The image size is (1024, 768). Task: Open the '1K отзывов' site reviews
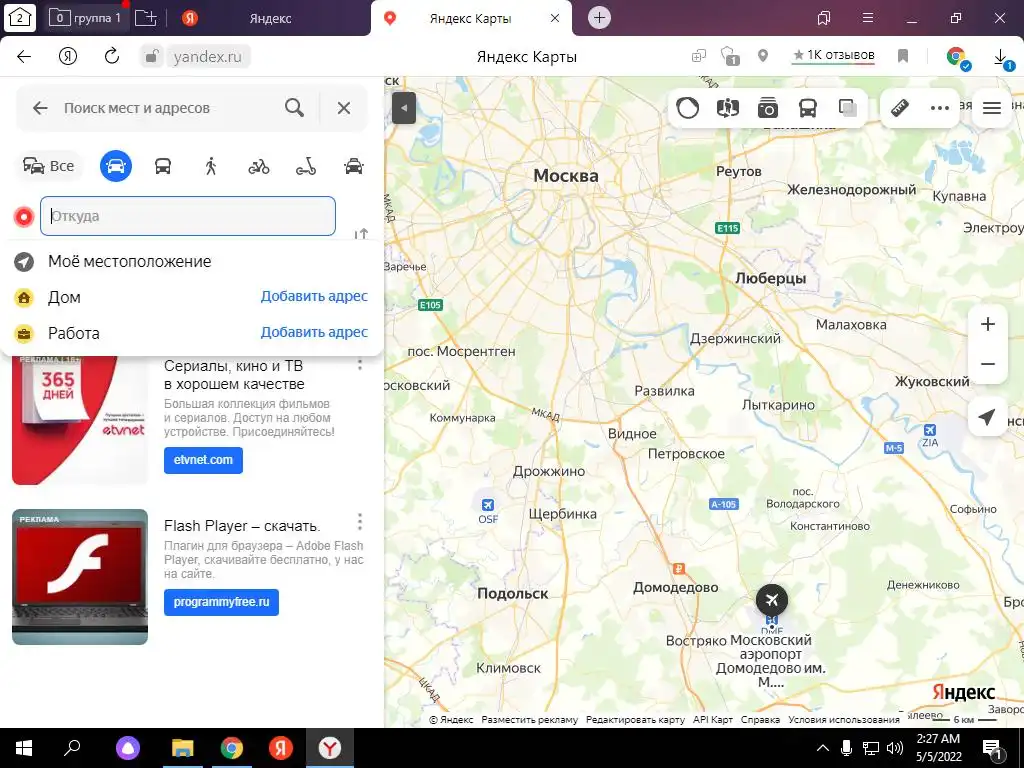833,56
